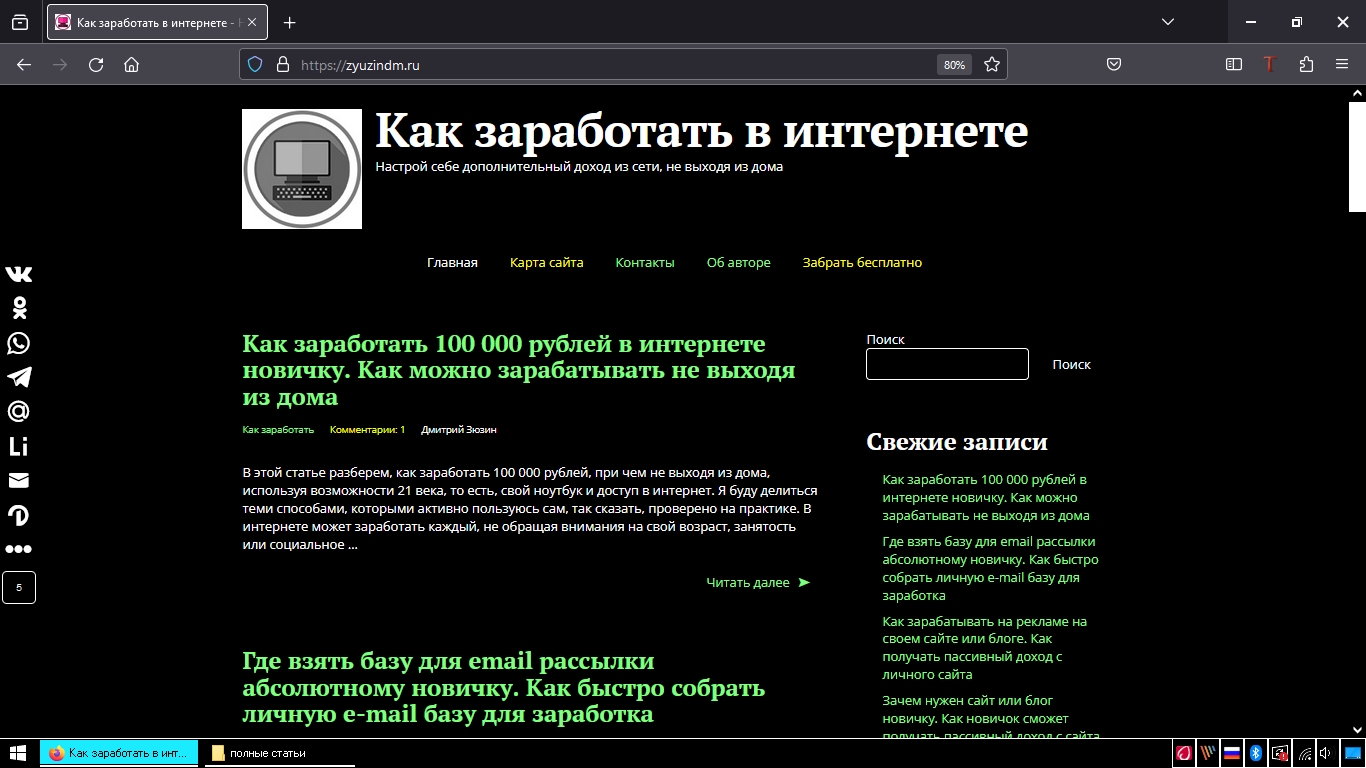The width and height of the screenshot is (1366, 768).
Task: Go back with browser back arrow
Action: pyautogui.click(x=24, y=64)
